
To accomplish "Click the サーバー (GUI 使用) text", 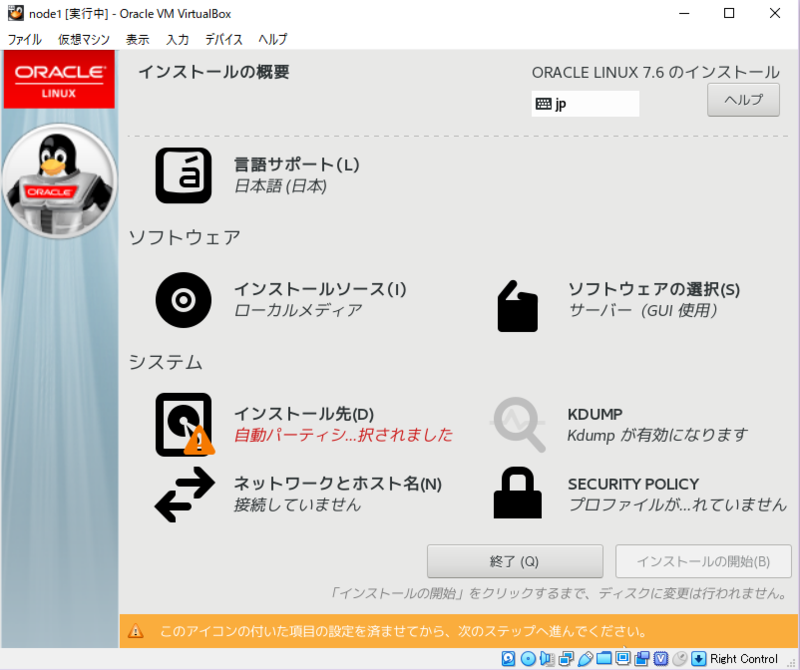I will point(643,310).
